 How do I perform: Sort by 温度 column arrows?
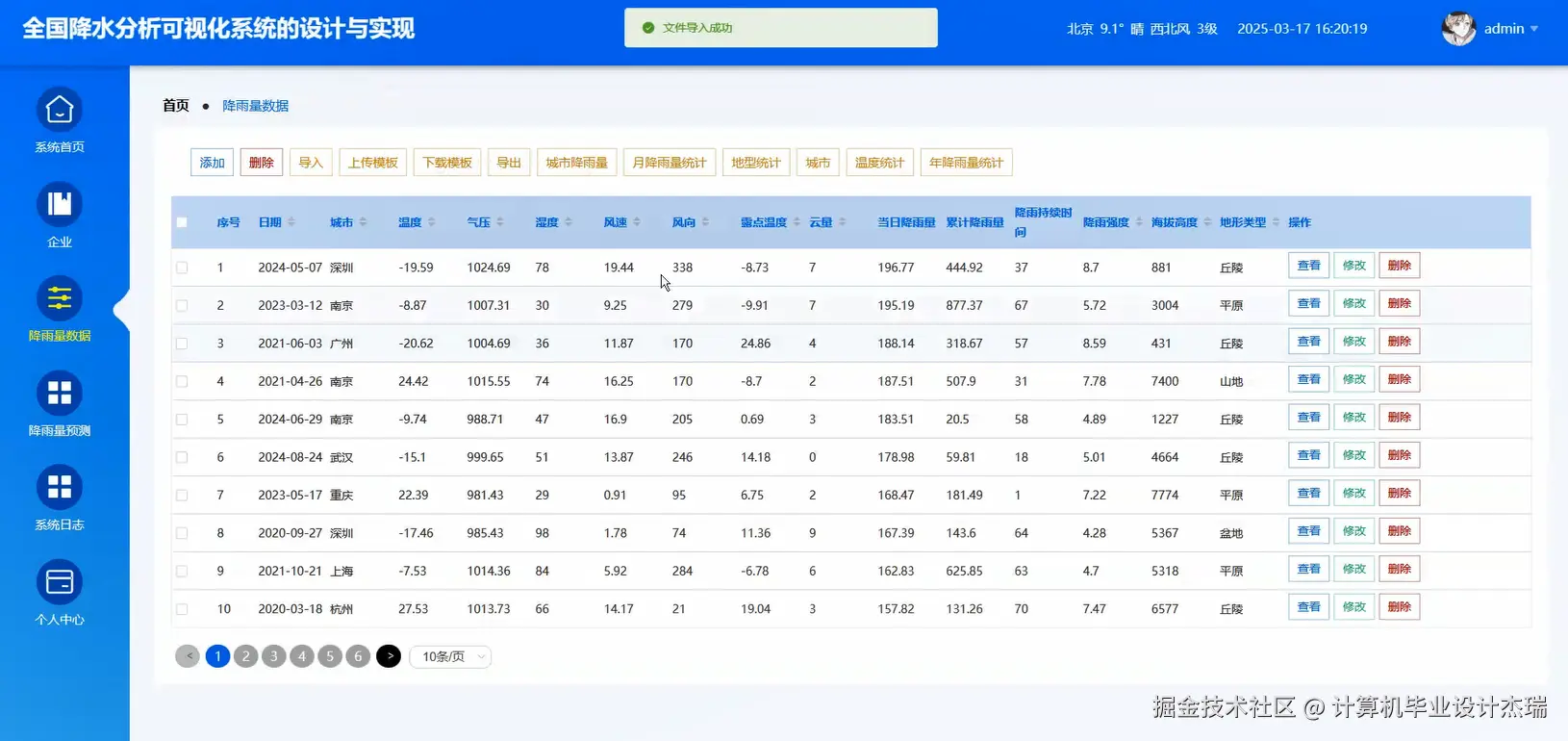(x=431, y=222)
